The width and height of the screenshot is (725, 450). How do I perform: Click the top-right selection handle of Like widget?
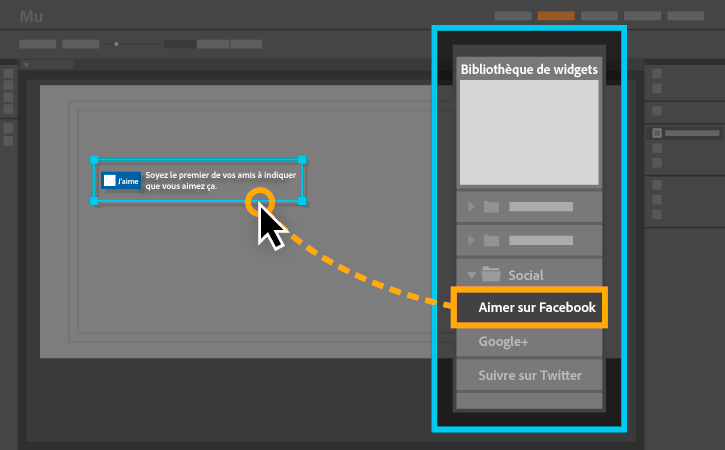(302, 160)
